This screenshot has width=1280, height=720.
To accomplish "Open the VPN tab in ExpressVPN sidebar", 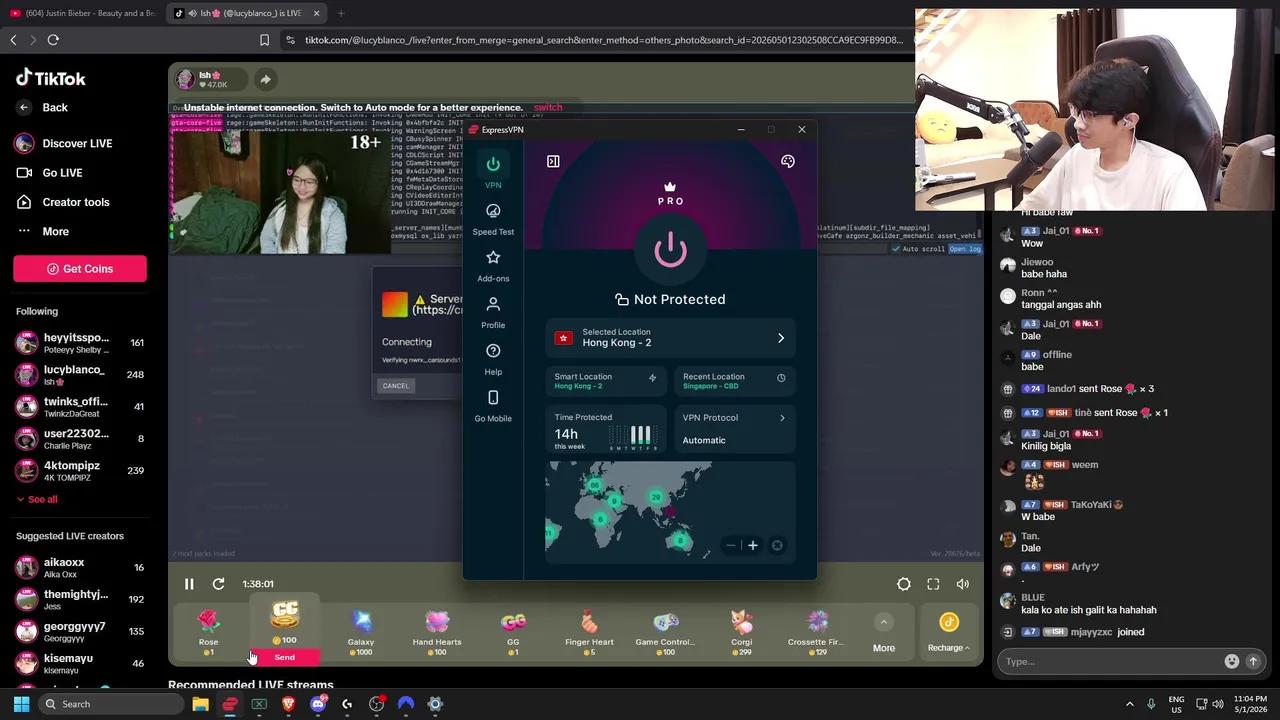I will [x=493, y=171].
